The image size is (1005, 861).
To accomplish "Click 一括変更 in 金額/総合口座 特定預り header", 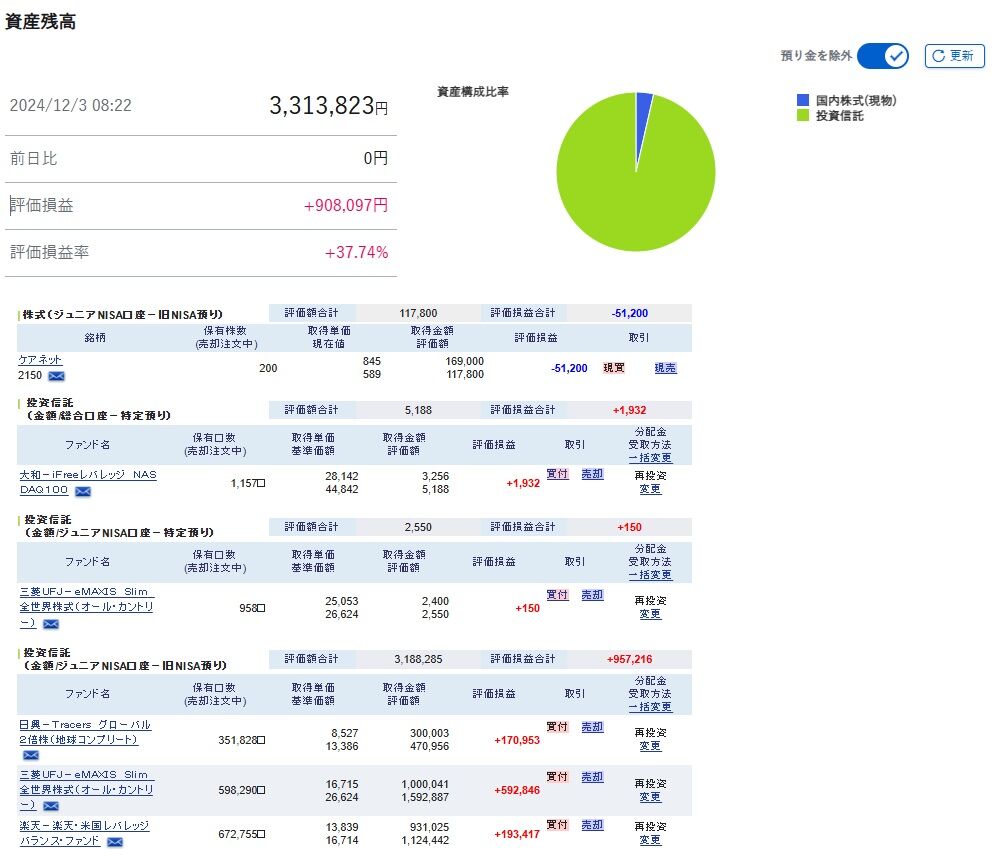I will pyautogui.click(x=650, y=458).
